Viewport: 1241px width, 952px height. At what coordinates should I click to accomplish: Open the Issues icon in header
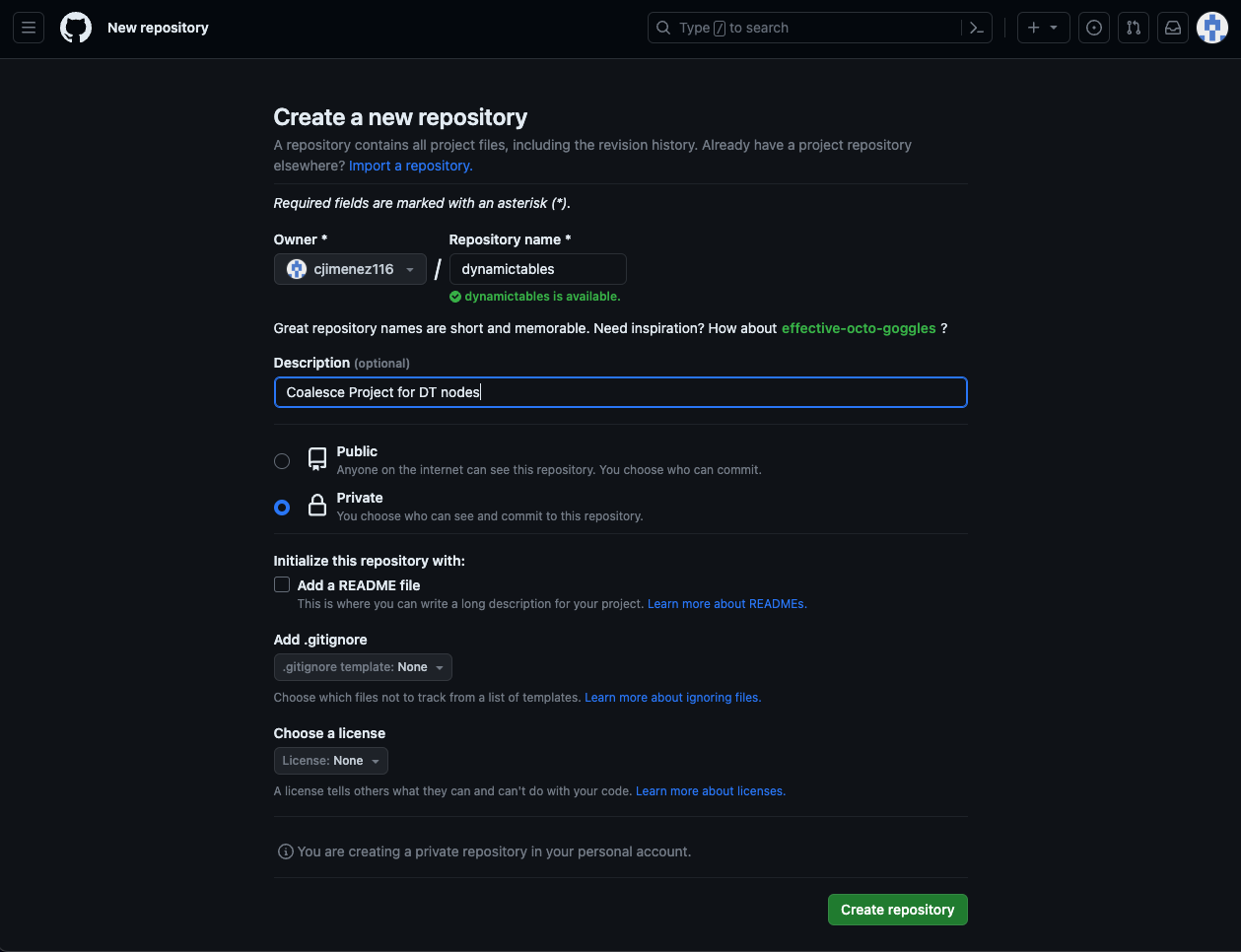[1094, 28]
